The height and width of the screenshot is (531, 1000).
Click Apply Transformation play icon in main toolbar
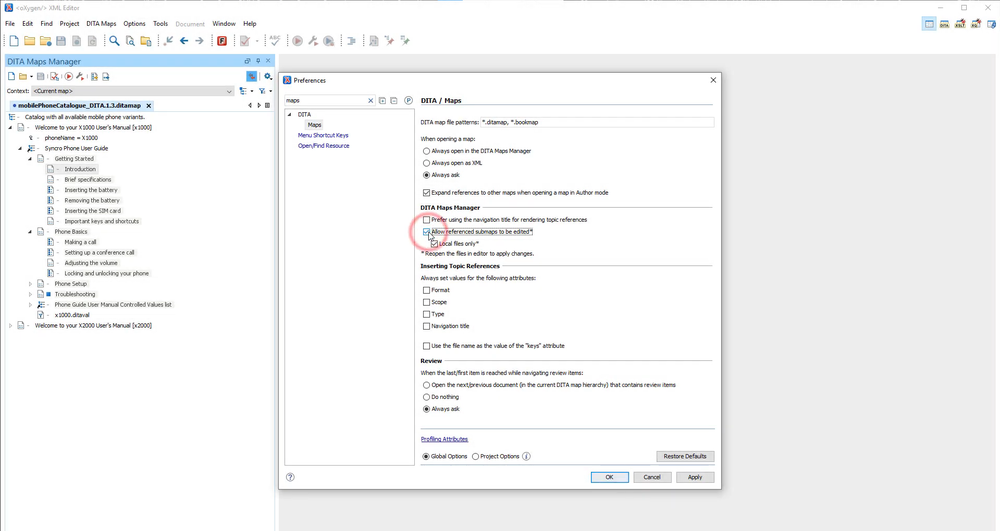click(297, 41)
